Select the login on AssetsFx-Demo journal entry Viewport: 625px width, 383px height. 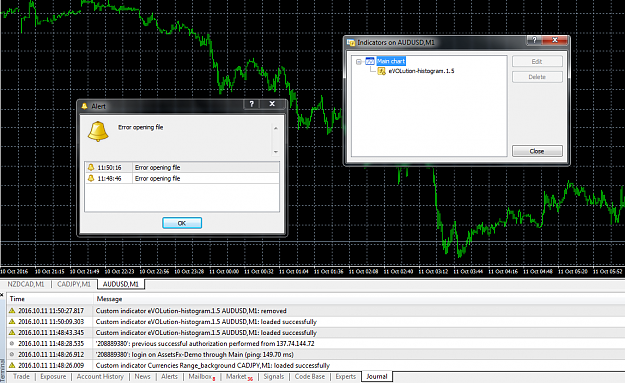(316, 354)
